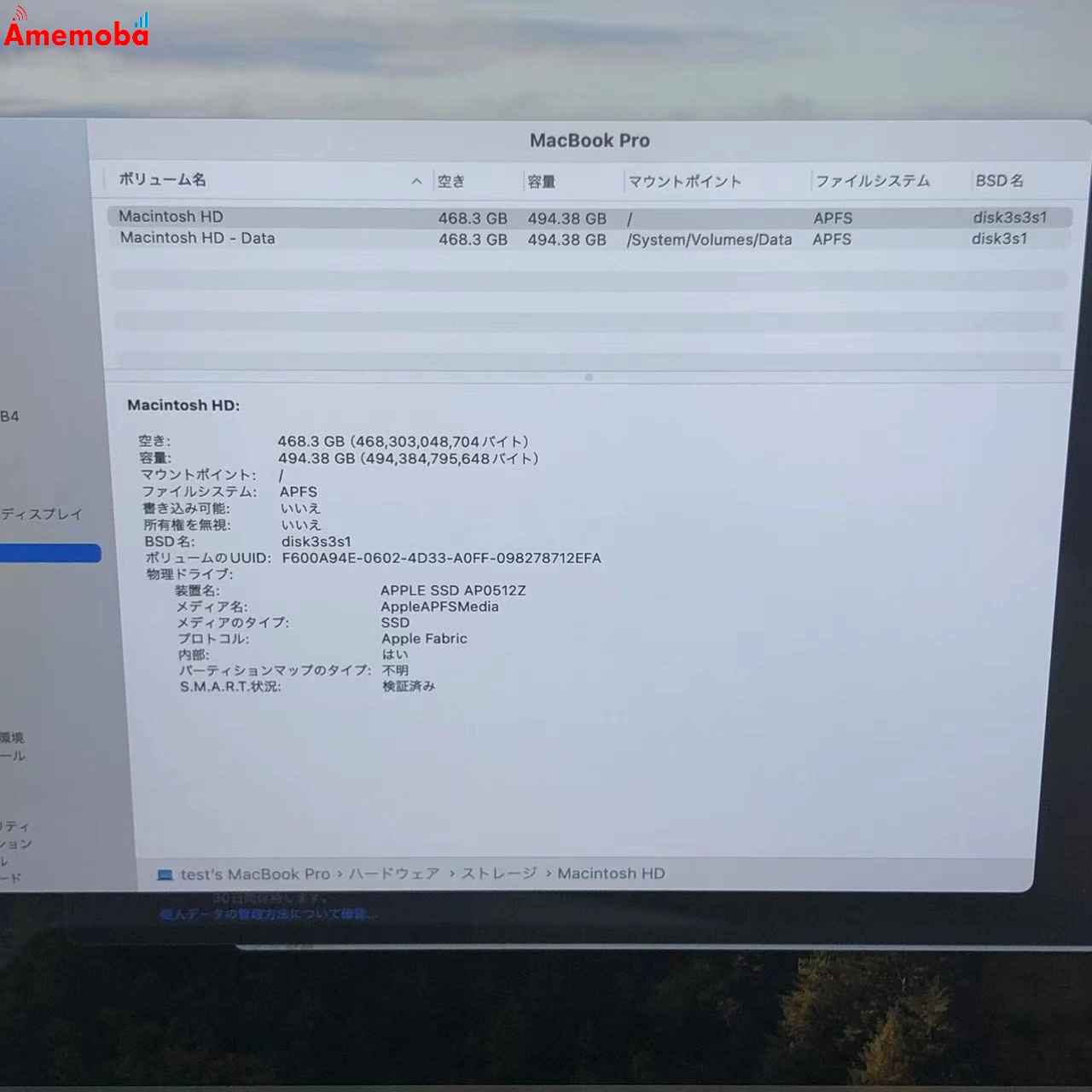Click the Amemoba logo

tap(75, 34)
